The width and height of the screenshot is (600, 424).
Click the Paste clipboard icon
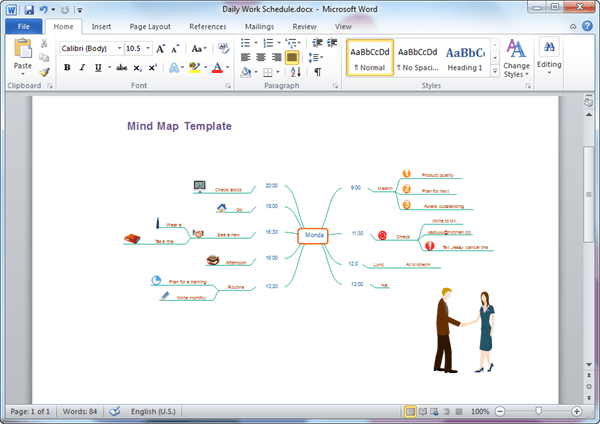pos(23,49)
